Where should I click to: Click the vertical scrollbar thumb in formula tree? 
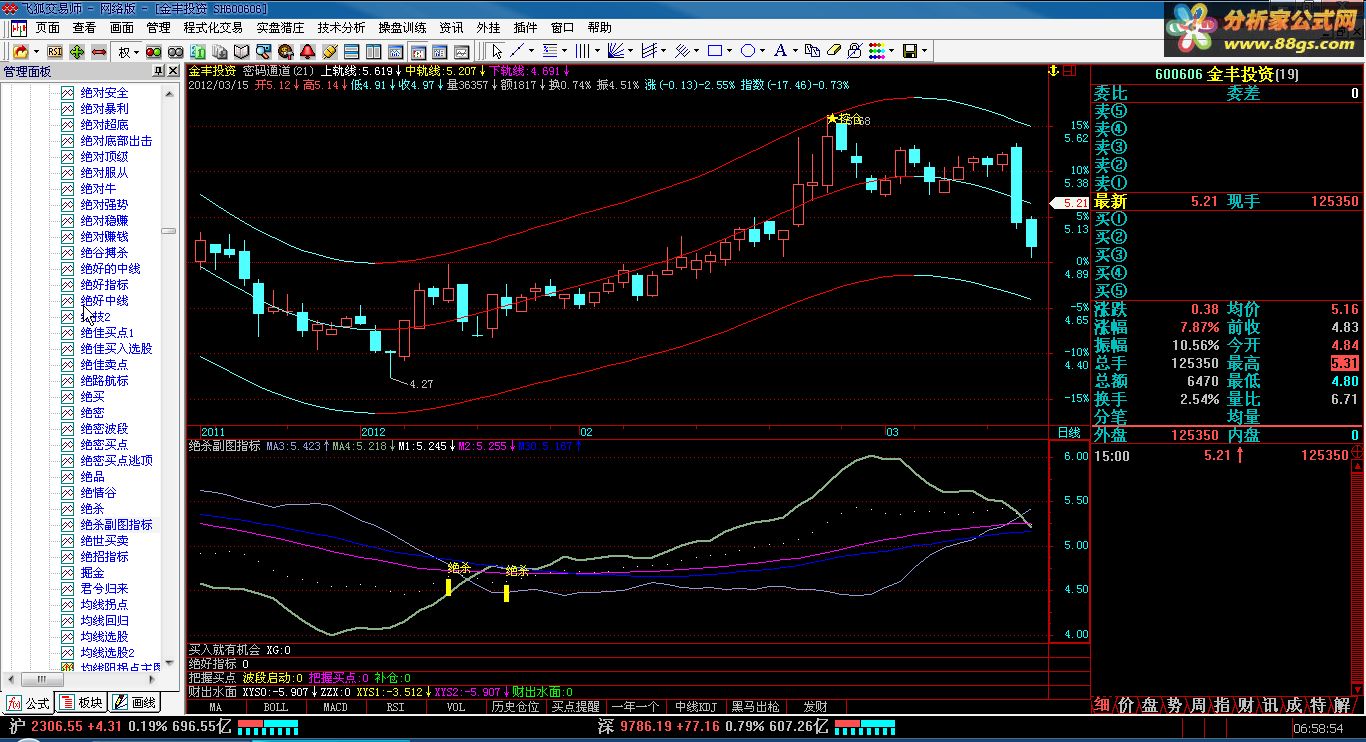(168, 231)
